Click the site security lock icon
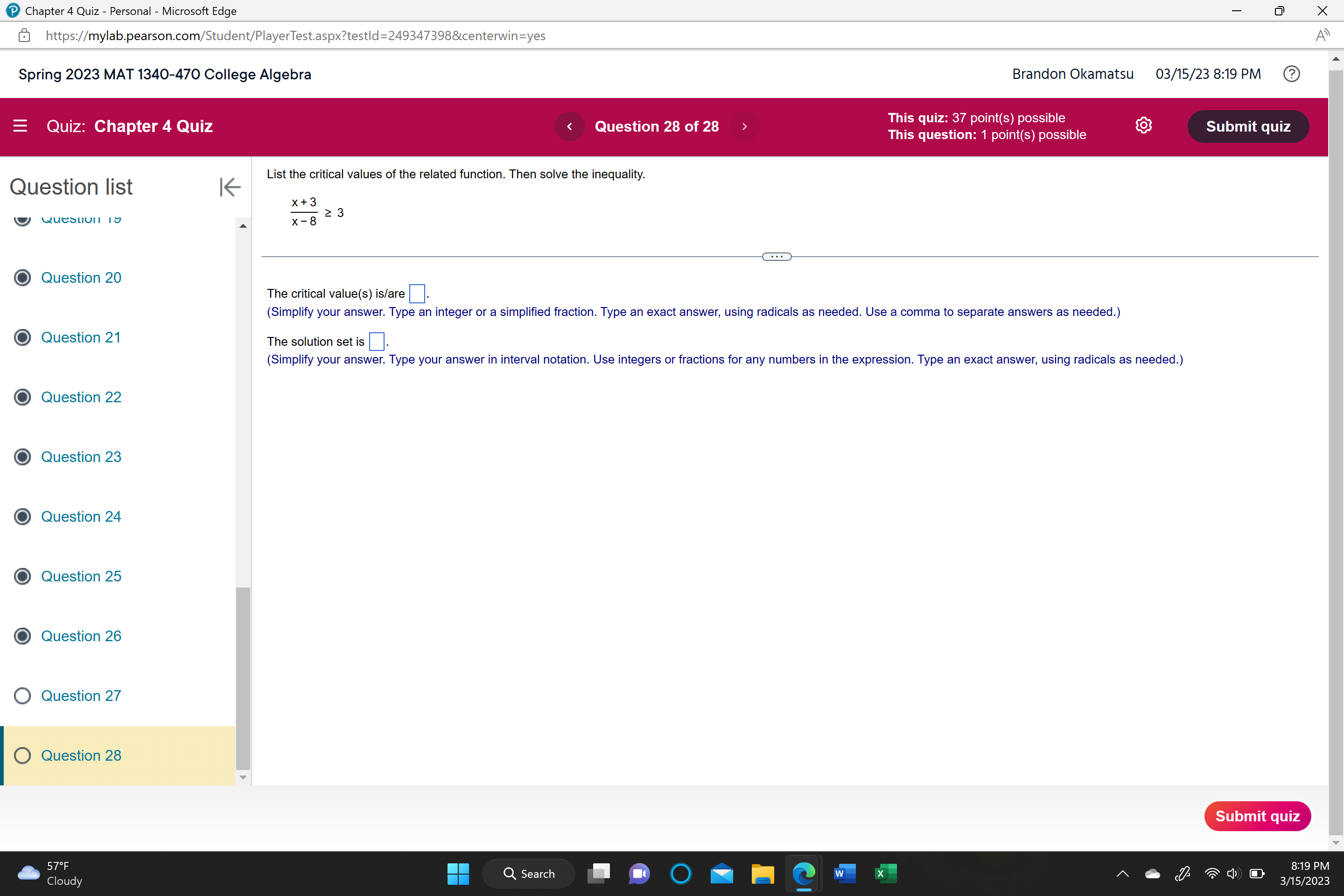The height and width of the screenshot is (896, 1344). [24, 35]
